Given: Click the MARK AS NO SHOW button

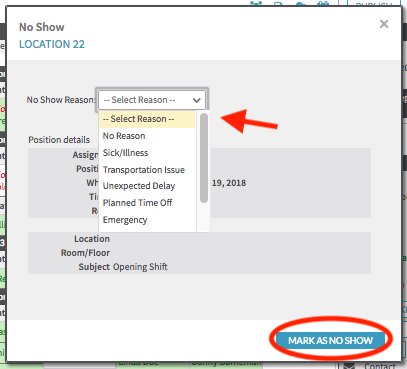Looking at the screenshot, I should [330, 340].
